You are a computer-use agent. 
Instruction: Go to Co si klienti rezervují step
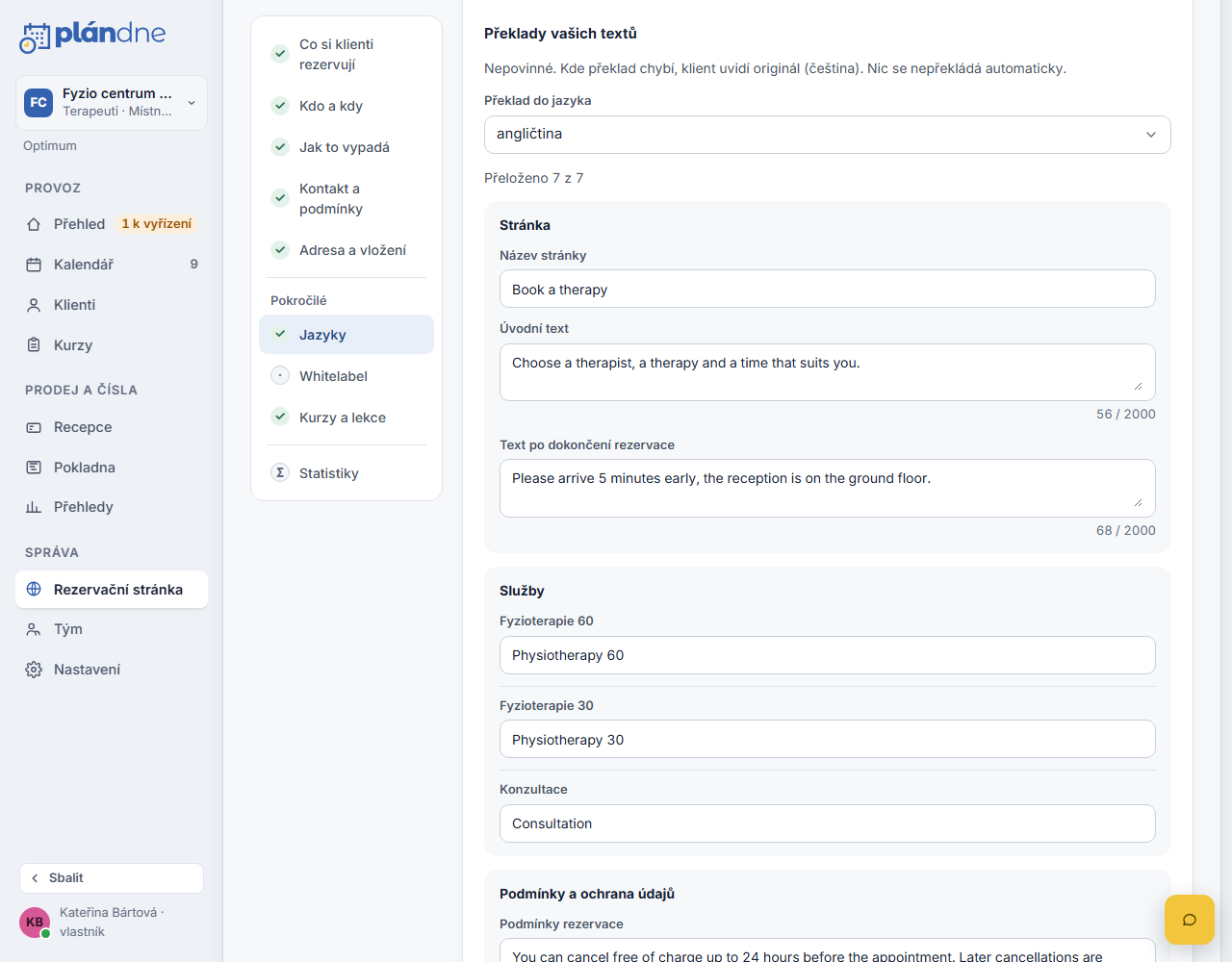(346, 54)
